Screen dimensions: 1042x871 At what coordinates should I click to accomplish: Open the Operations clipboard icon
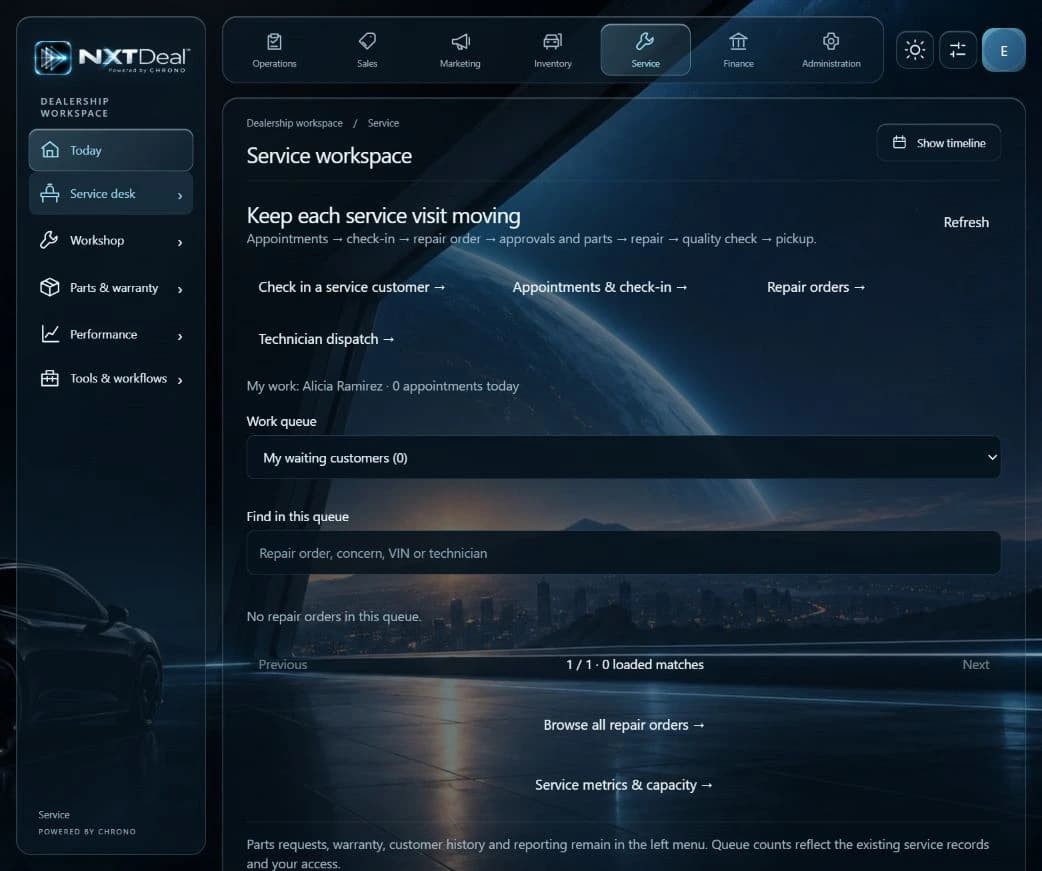(x=274, y=42)
